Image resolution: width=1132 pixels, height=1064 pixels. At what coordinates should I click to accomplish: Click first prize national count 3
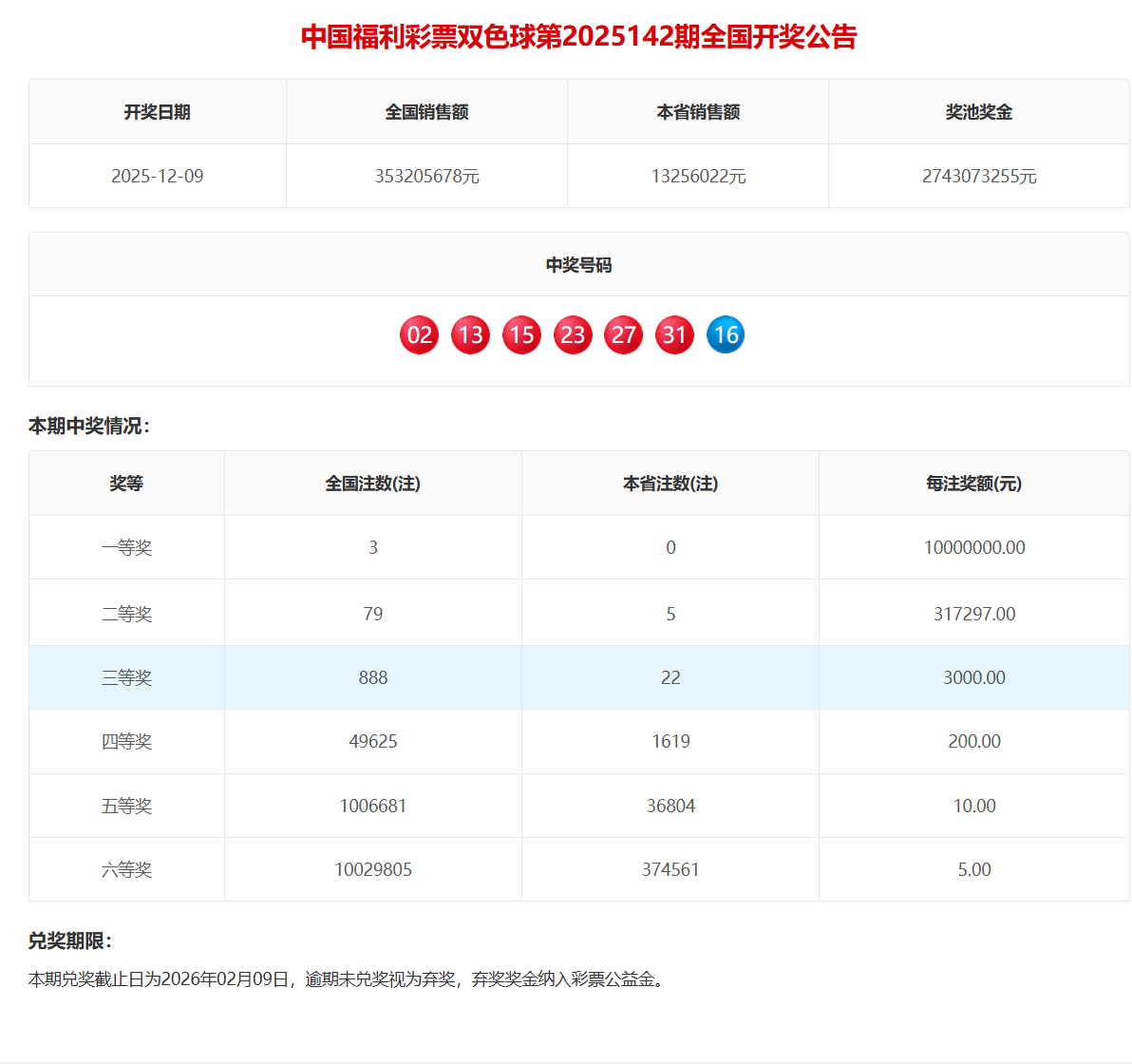coord(373,547)
